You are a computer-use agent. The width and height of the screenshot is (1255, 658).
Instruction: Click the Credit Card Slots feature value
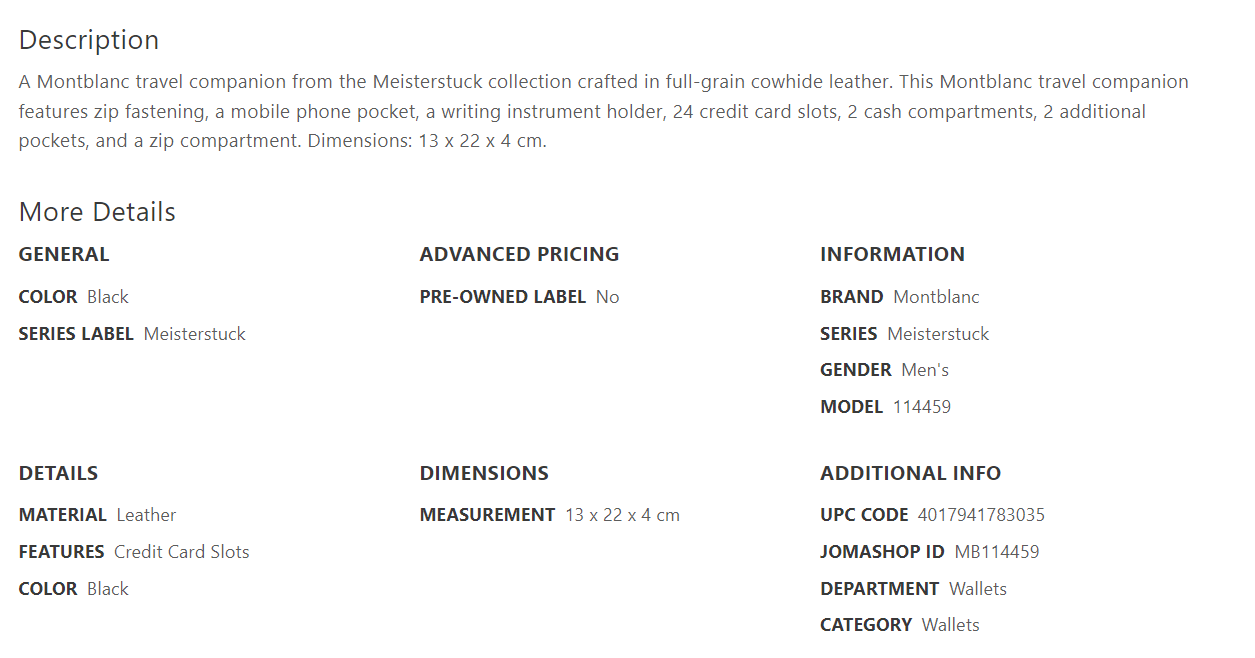(x=182, y=552)
